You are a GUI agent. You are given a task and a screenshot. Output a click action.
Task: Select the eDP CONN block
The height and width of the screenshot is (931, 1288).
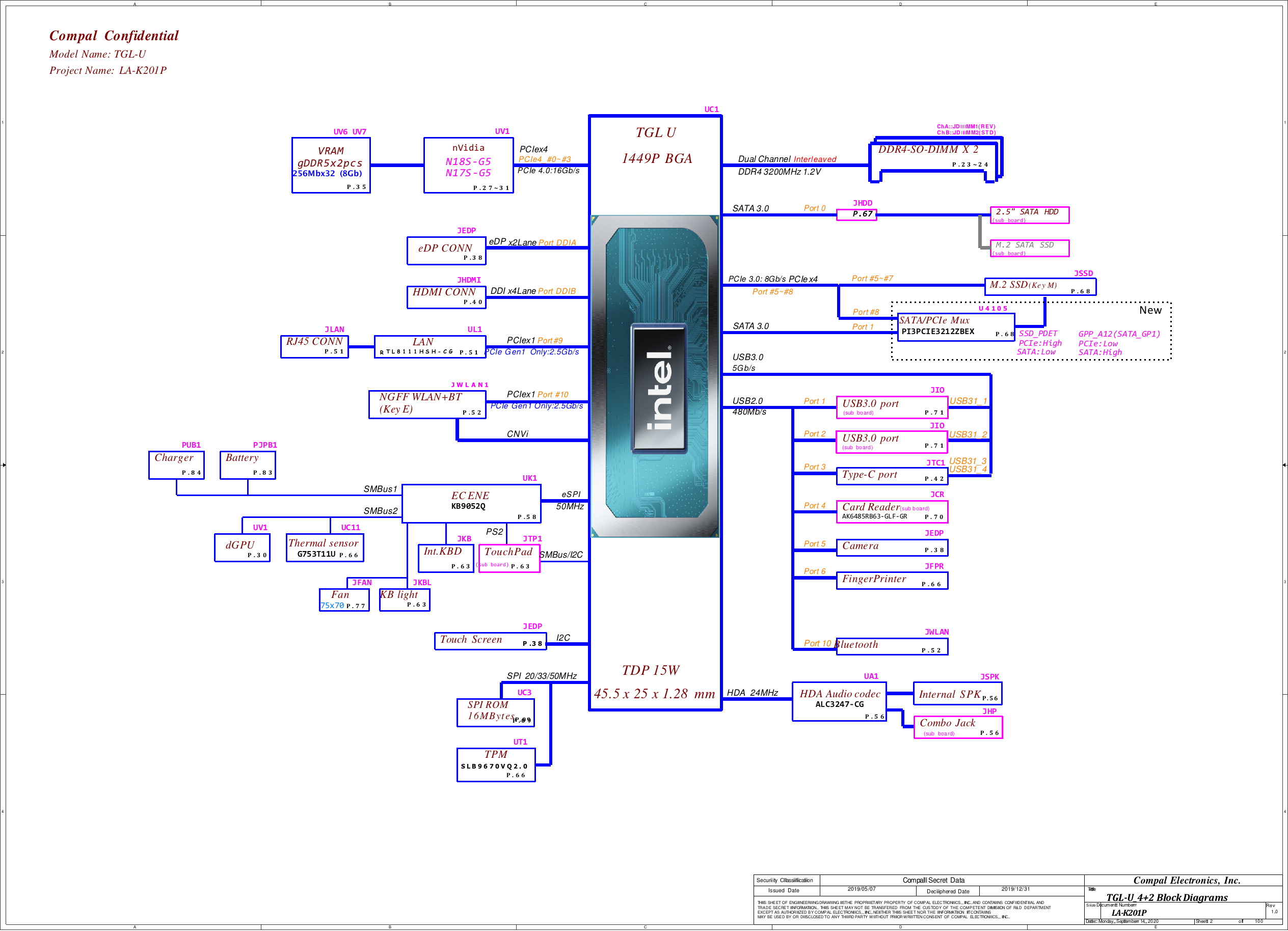click(x=446, y=251)
